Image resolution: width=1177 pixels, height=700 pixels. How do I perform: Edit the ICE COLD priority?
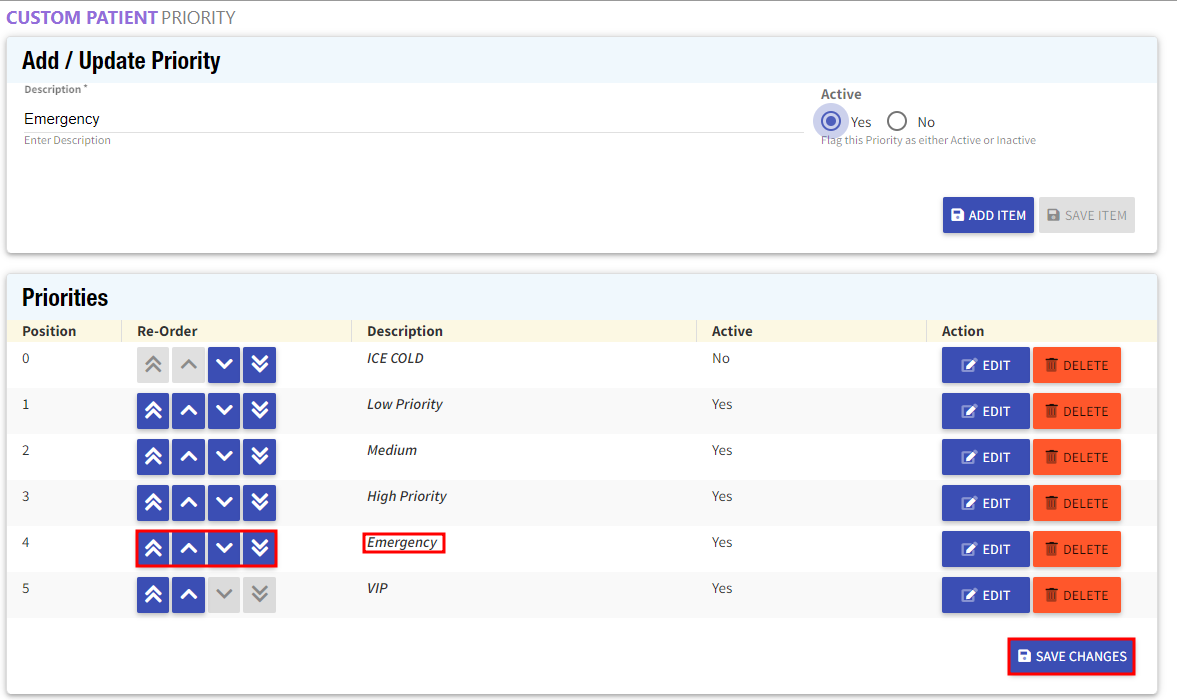[985, 365]
